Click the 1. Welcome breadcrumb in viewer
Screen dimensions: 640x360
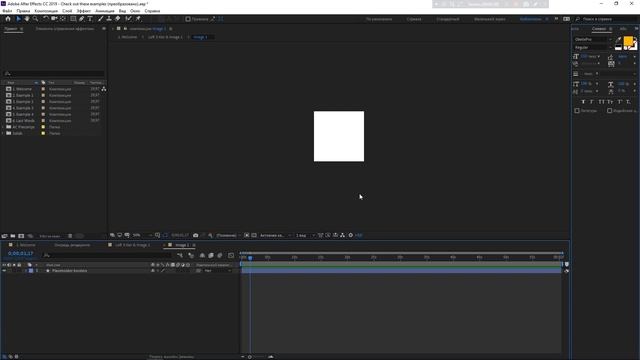128,37
